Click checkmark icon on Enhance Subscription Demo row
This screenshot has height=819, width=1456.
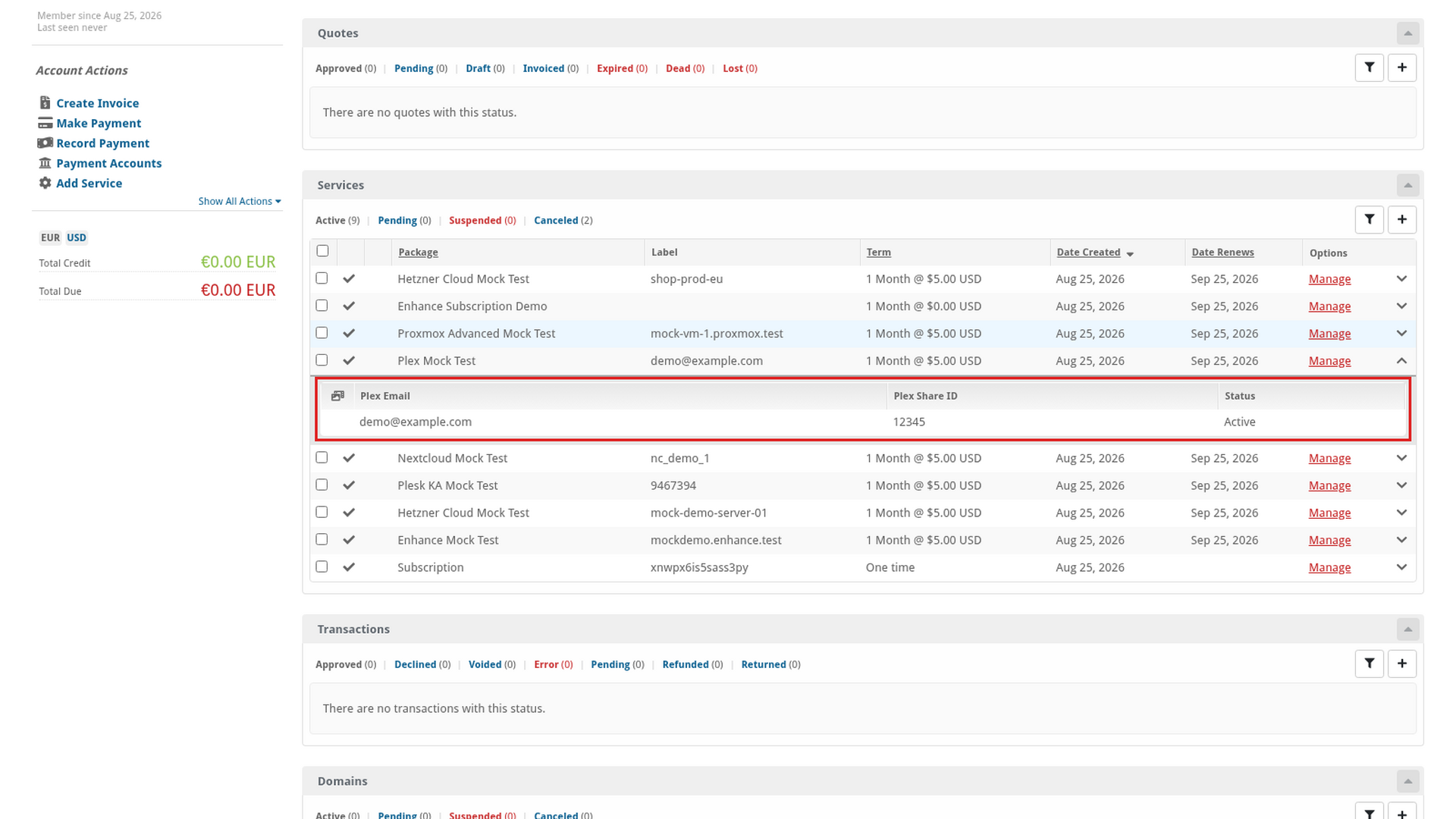pos(349,306)
